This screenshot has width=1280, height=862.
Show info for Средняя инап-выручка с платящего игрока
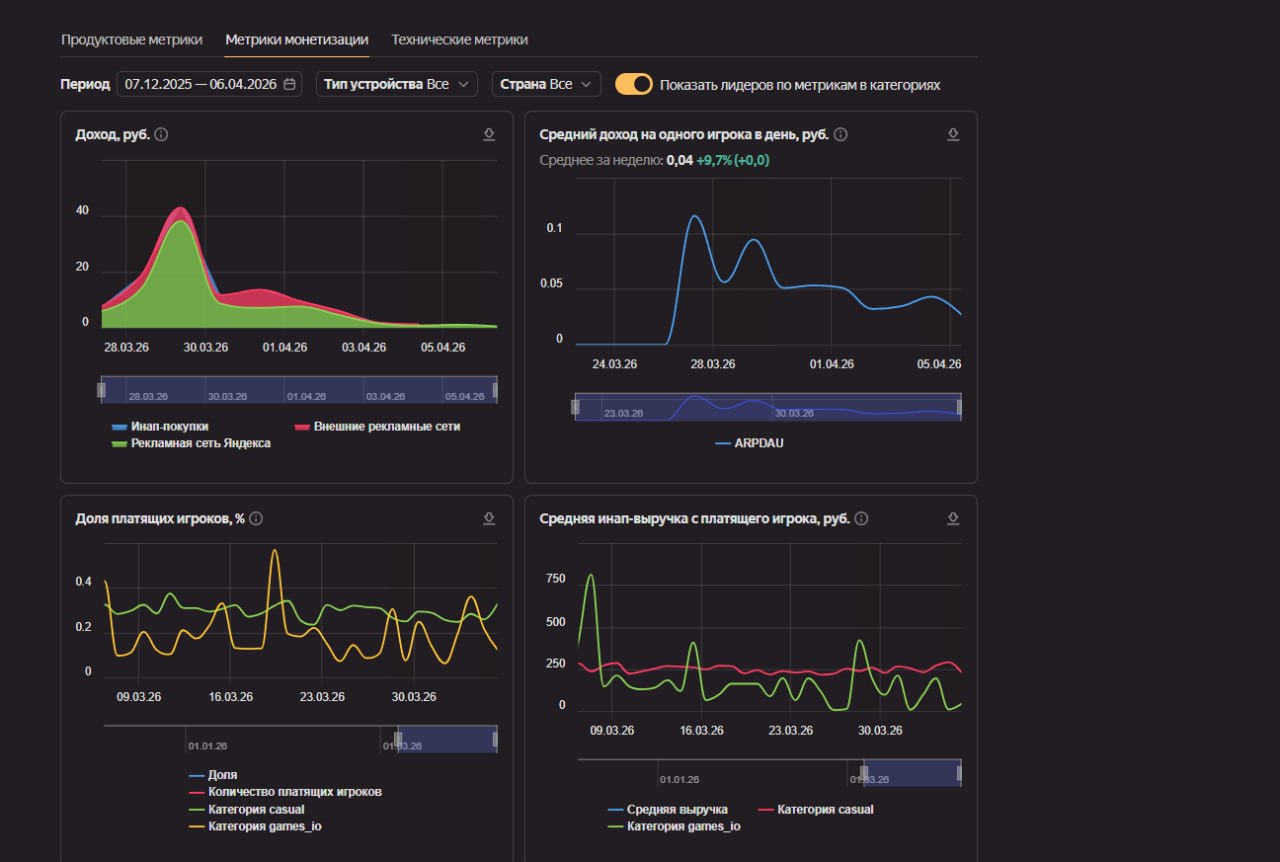point(861,519)
